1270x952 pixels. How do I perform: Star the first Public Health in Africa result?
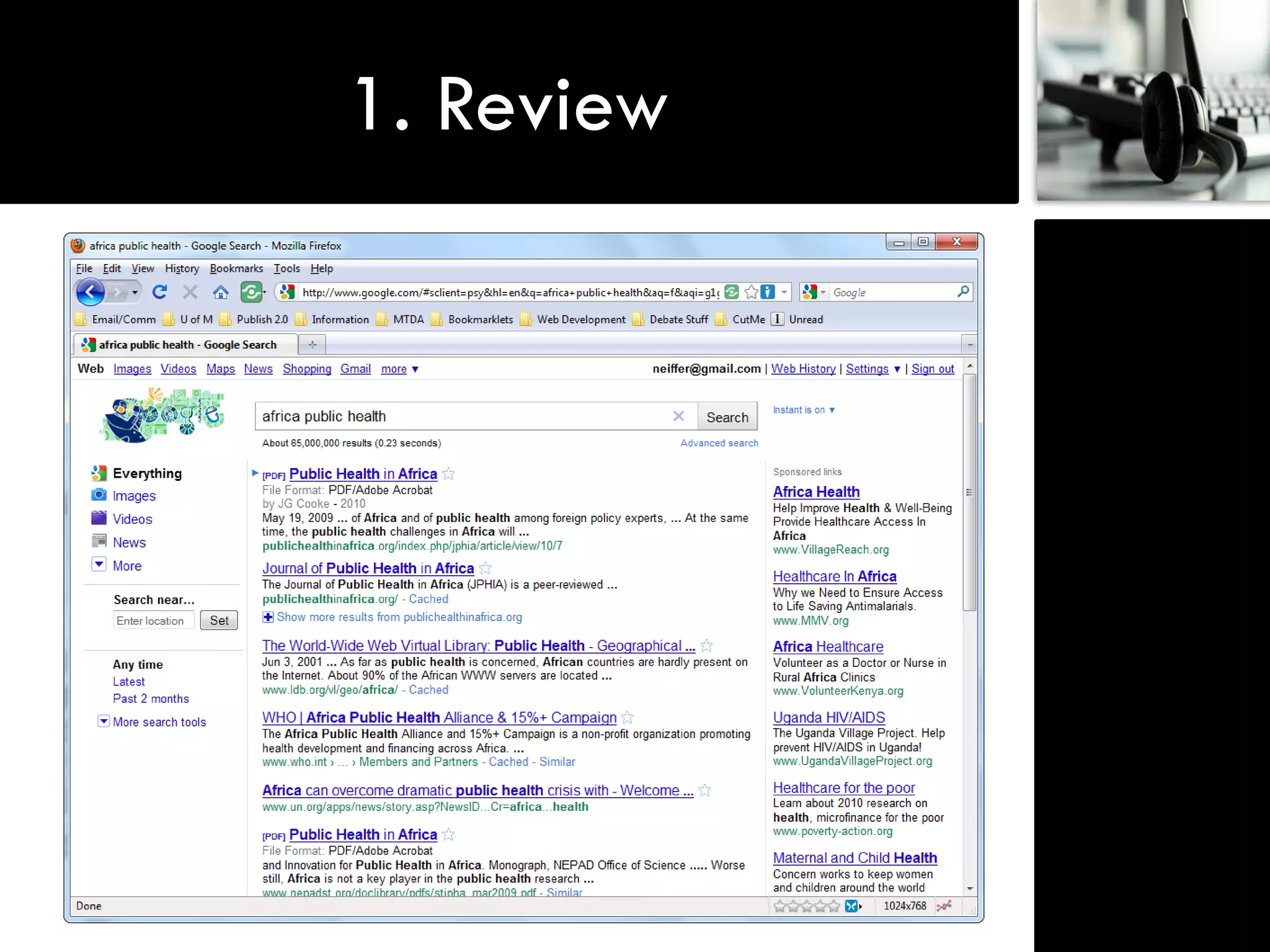449,474
